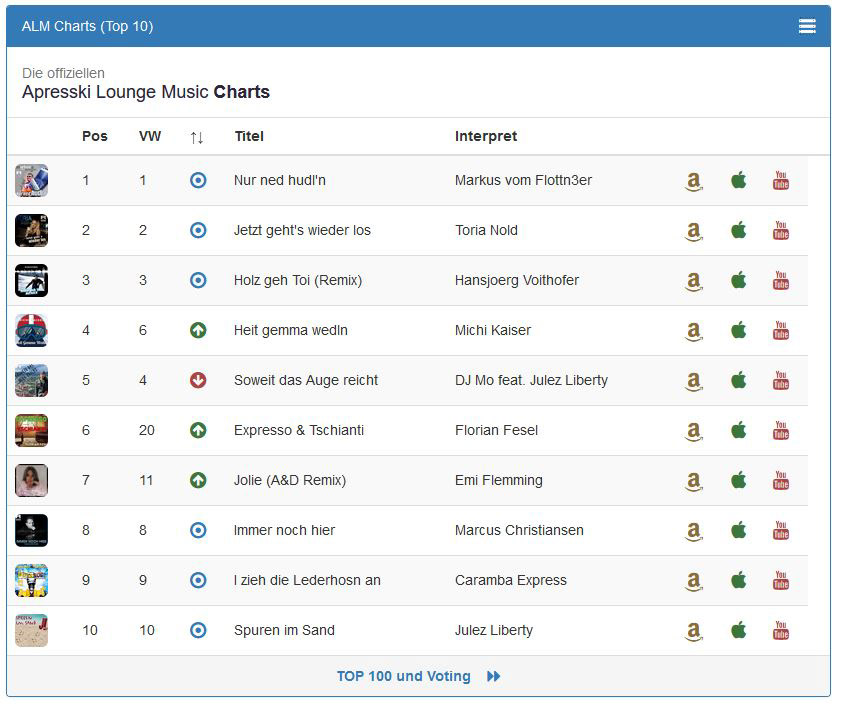Click the Interpret column header
The width and height of the screenshot is (843, 710).
click(486, 136)
